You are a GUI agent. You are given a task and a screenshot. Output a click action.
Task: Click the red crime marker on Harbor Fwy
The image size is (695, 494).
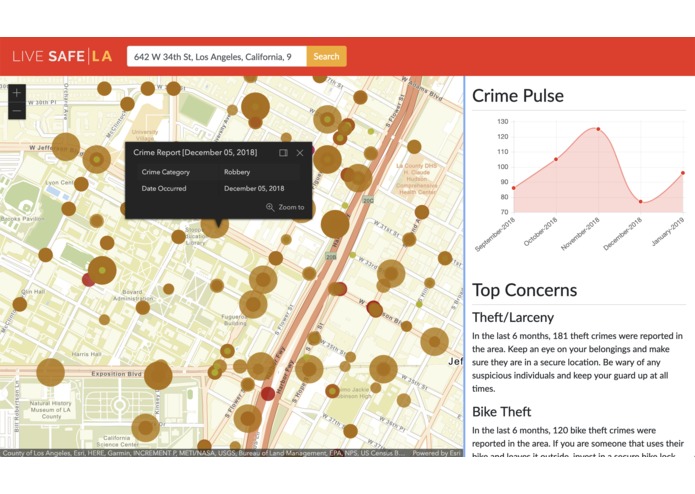coord(268,393)
